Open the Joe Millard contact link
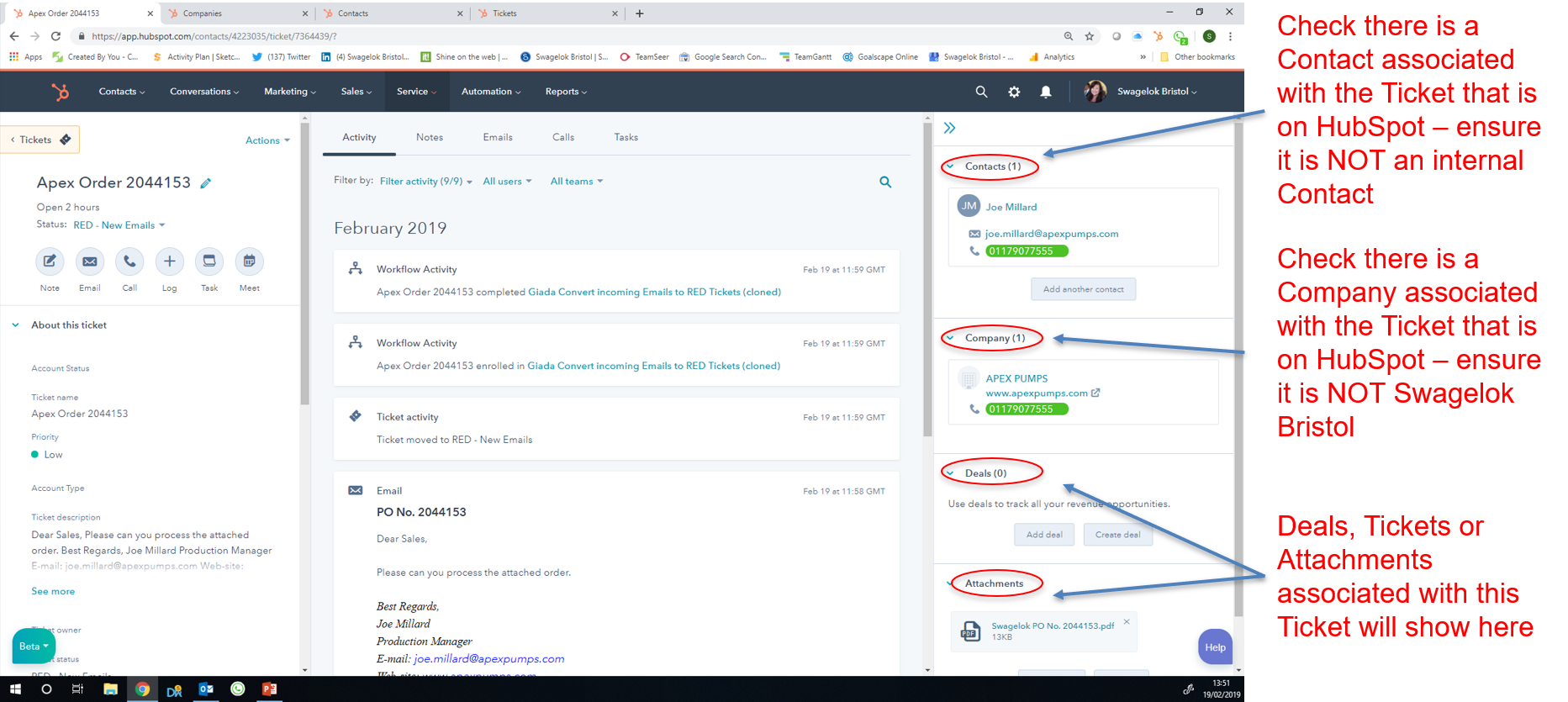Screen dimensions: 1568x702 click(1011, 207)
